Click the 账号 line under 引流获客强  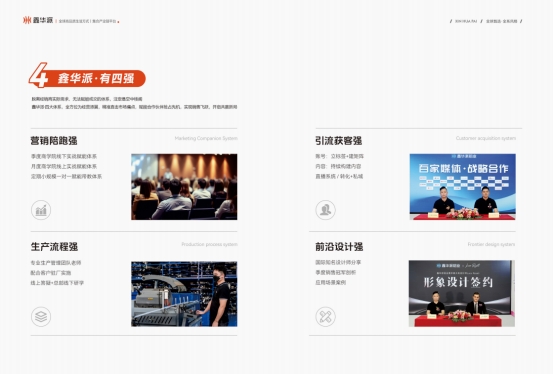(x=340, y=156)
